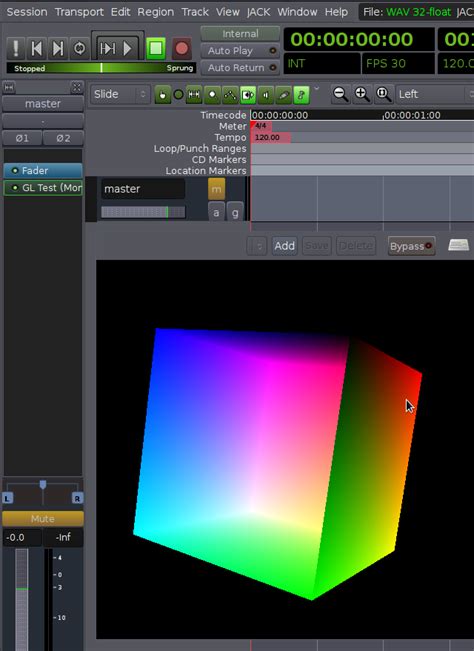Select the grab hand object tool

point(162,95)
